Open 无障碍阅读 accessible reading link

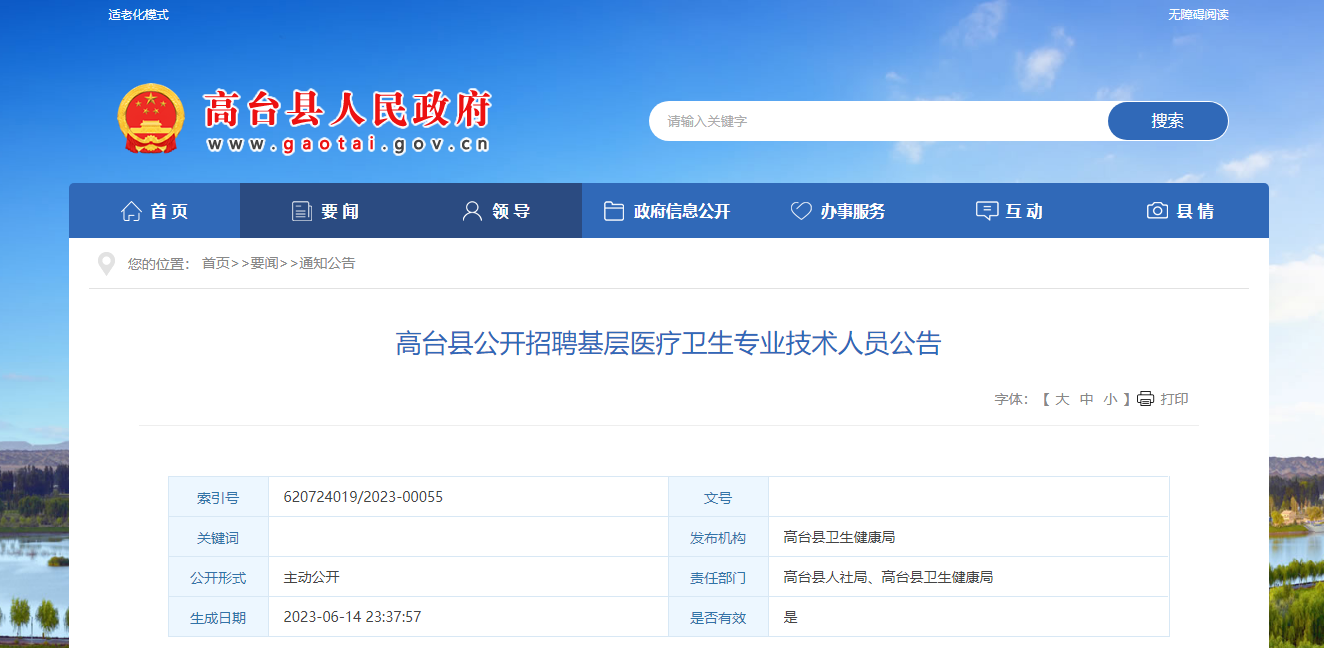1198,15
